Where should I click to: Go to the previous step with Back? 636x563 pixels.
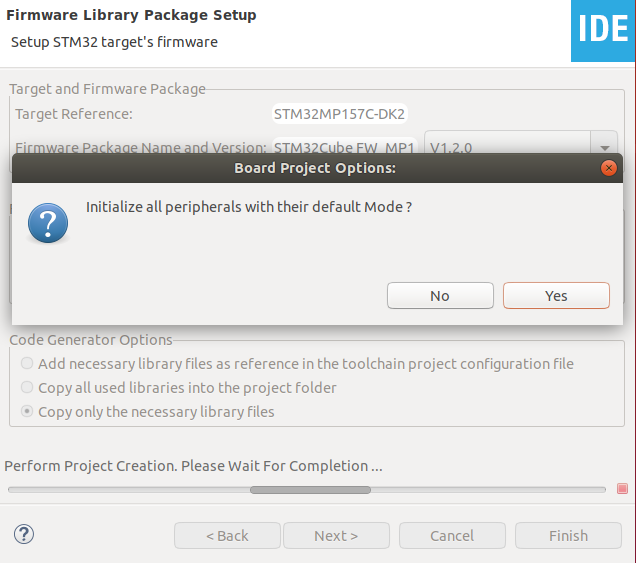click(x=227, y=535)
